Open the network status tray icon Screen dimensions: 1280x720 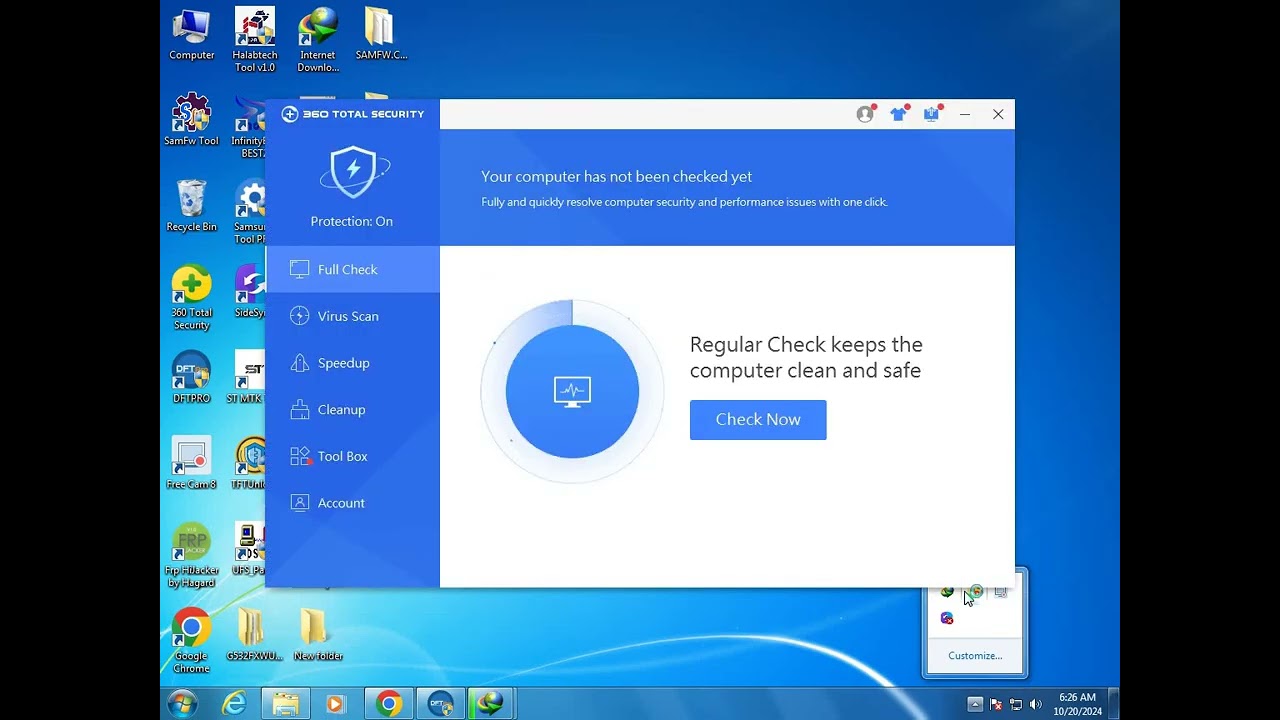coord(1016,704)
